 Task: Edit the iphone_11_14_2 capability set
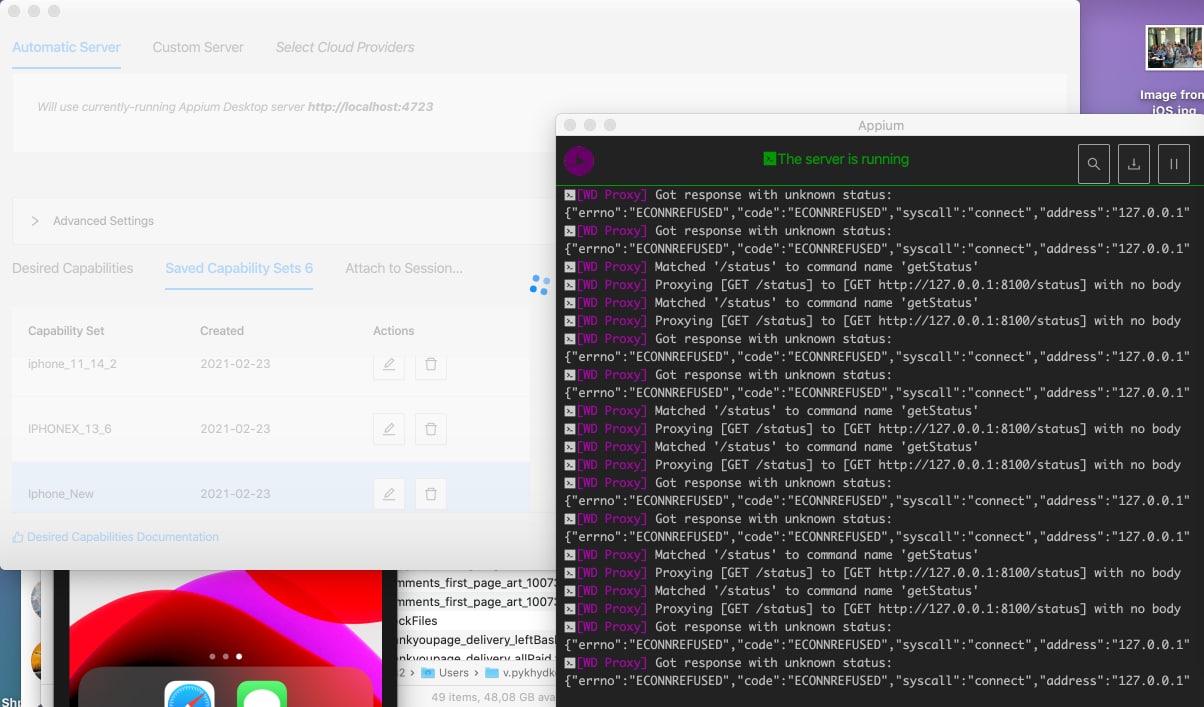tap(389, 364)
